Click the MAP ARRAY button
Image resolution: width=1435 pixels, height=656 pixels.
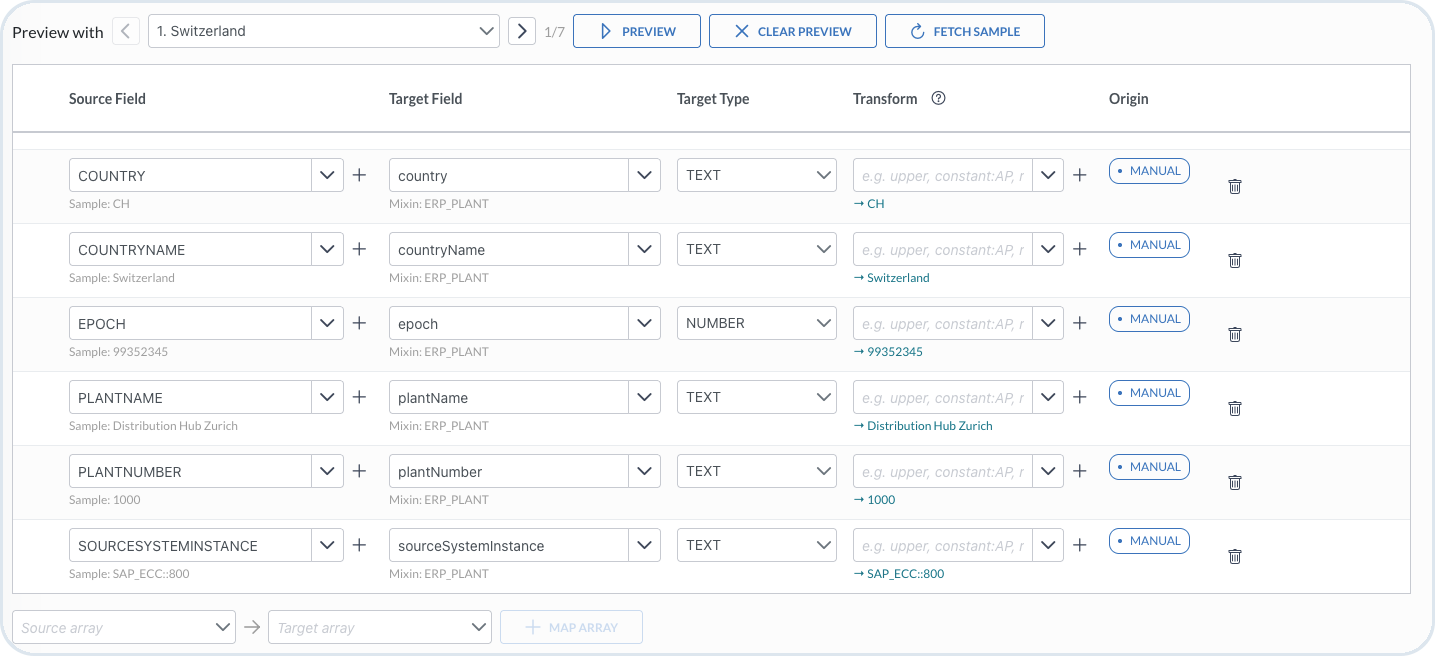coord(571,627)
